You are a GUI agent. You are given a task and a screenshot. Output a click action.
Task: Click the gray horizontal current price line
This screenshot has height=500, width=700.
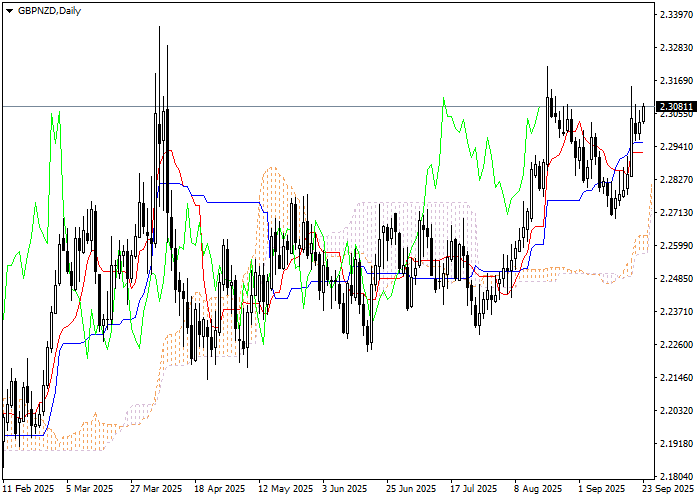click(300, 106)
